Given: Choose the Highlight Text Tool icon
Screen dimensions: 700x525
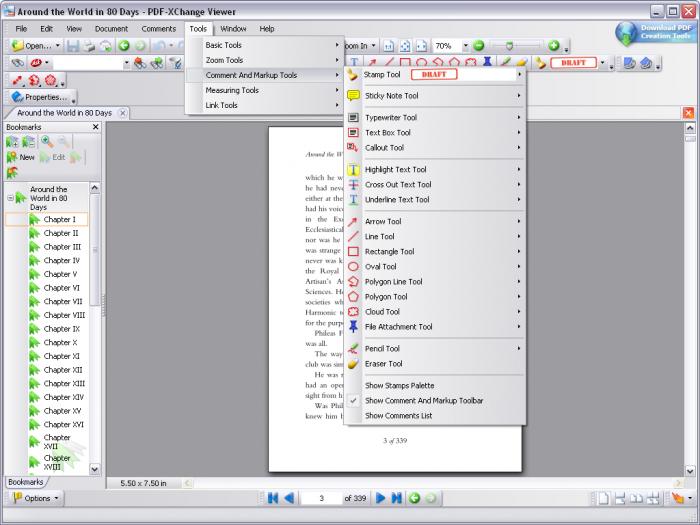Looking at the screenshot, I should click(353, 170).
